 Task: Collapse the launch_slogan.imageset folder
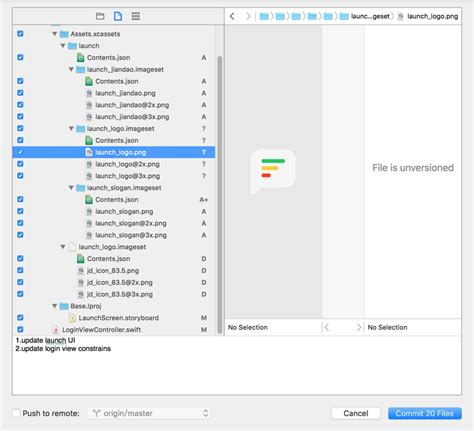[71, 188]
